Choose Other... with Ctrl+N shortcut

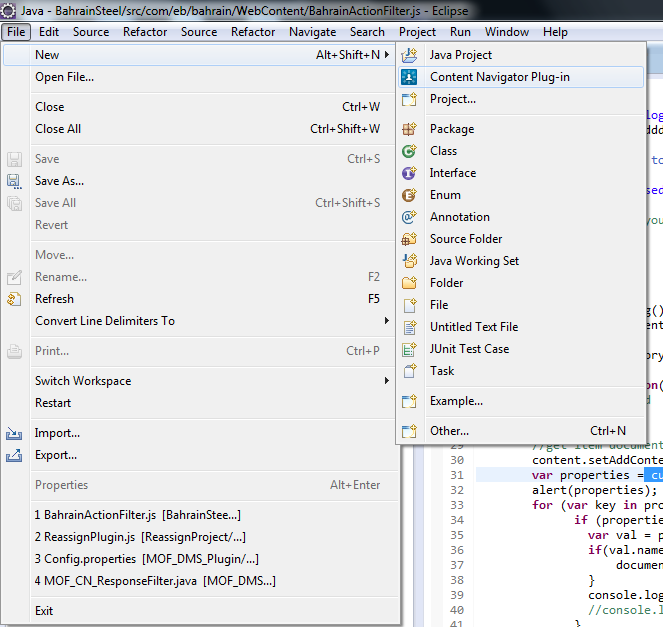[521, 431]
